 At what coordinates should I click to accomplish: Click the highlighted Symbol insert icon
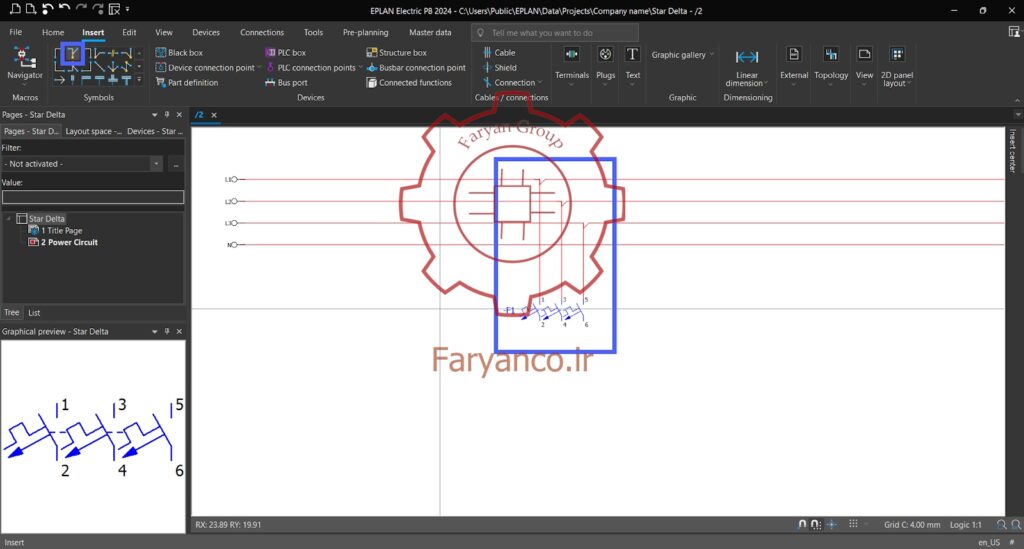72,54
